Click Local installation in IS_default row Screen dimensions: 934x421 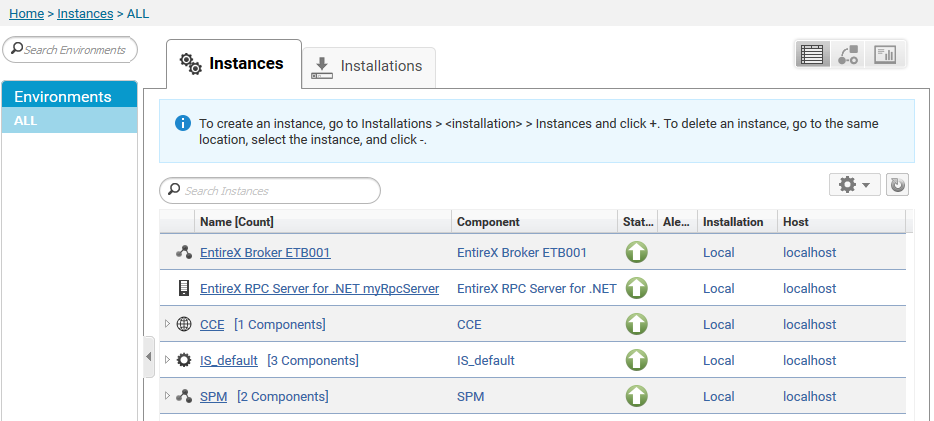718,360
